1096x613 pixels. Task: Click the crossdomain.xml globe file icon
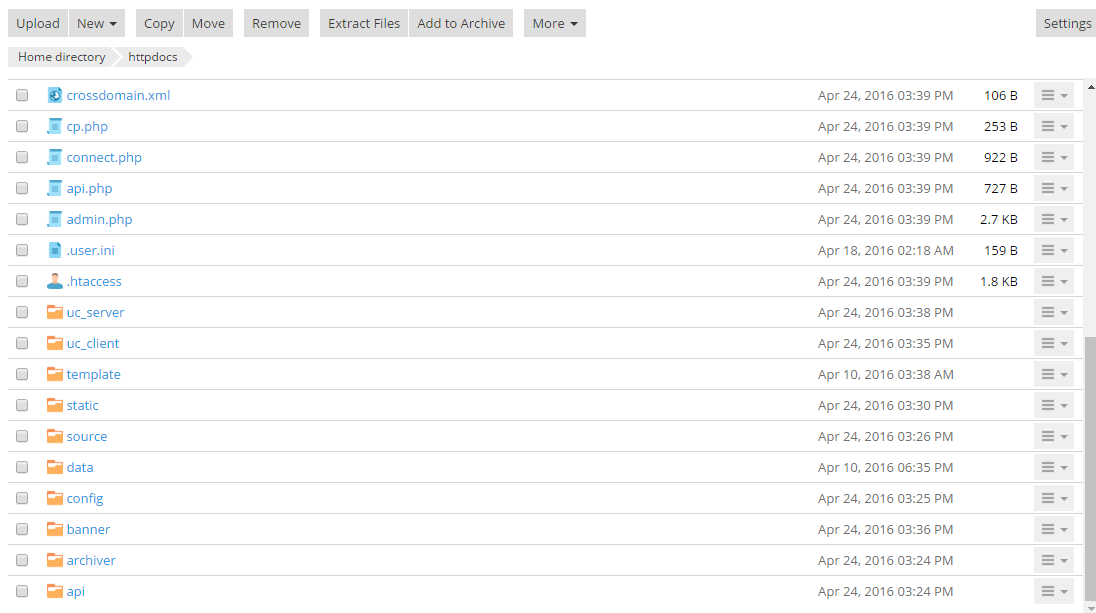coord(55,96)
